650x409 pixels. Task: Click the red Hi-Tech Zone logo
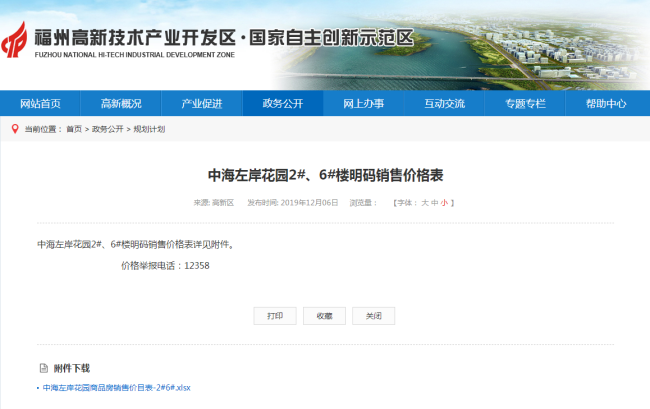tap(15, 40)
